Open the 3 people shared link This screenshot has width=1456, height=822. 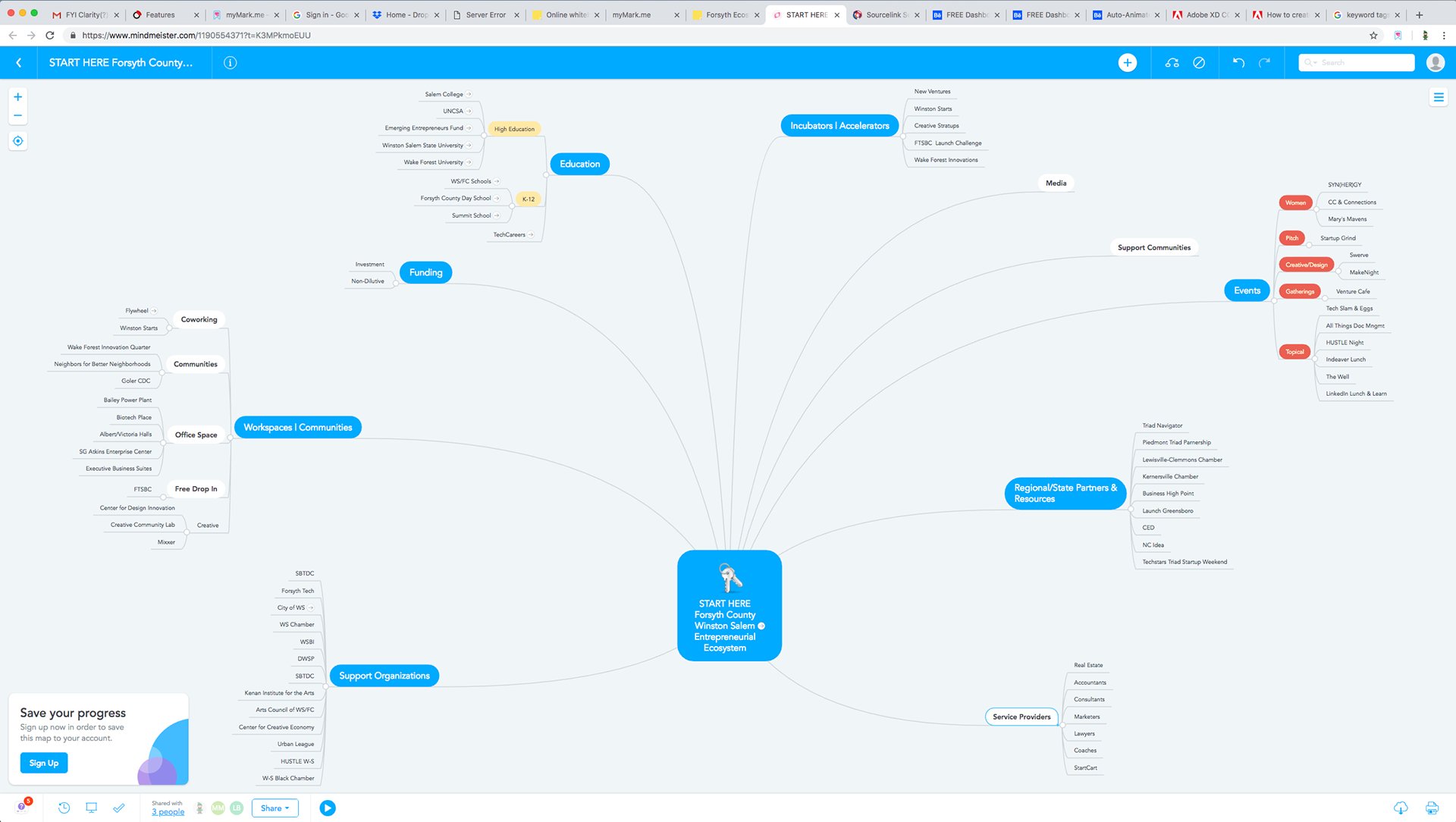[168, 812]
